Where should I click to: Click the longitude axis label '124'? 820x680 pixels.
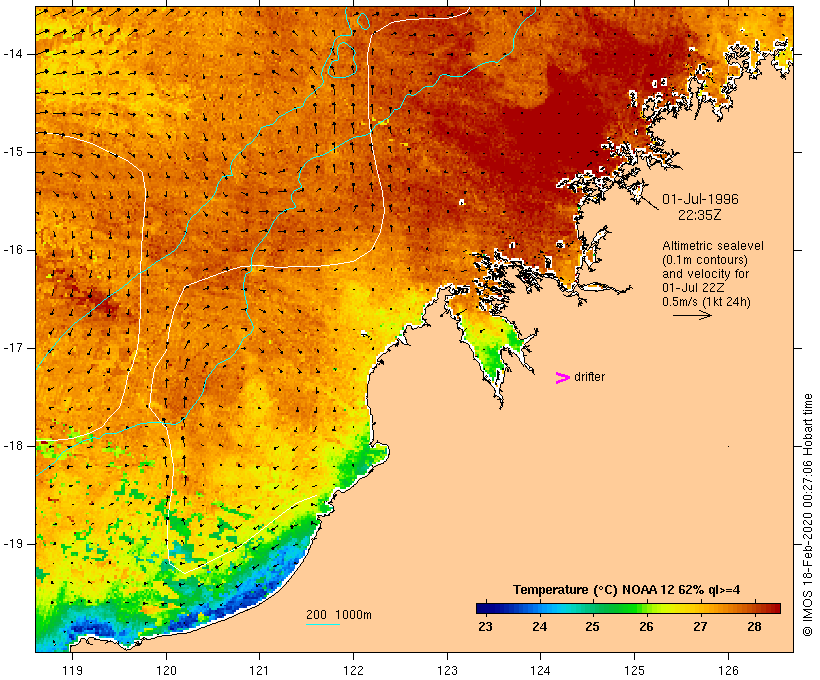[540, 670]
